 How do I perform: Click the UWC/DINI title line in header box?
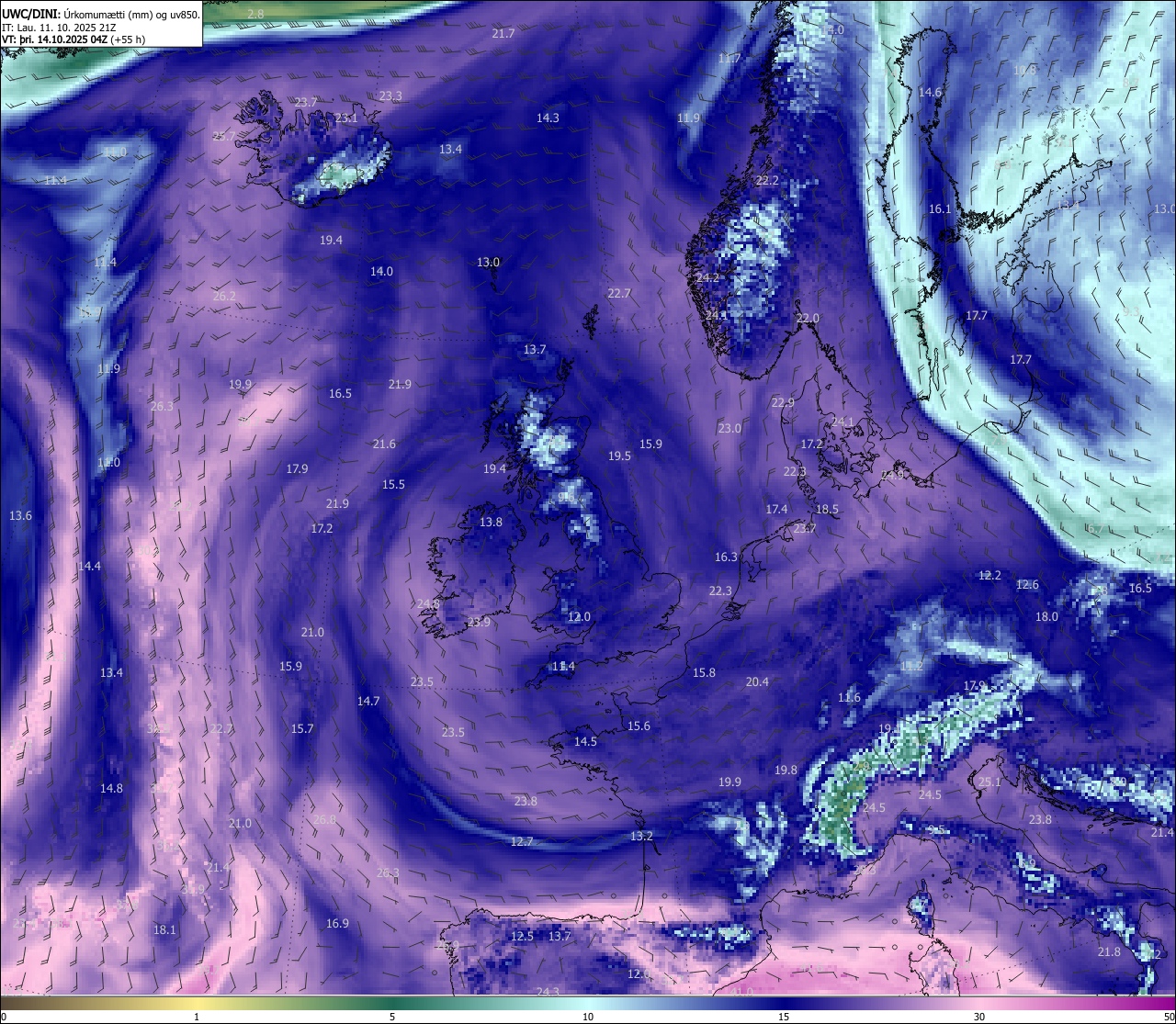[101, 14]
